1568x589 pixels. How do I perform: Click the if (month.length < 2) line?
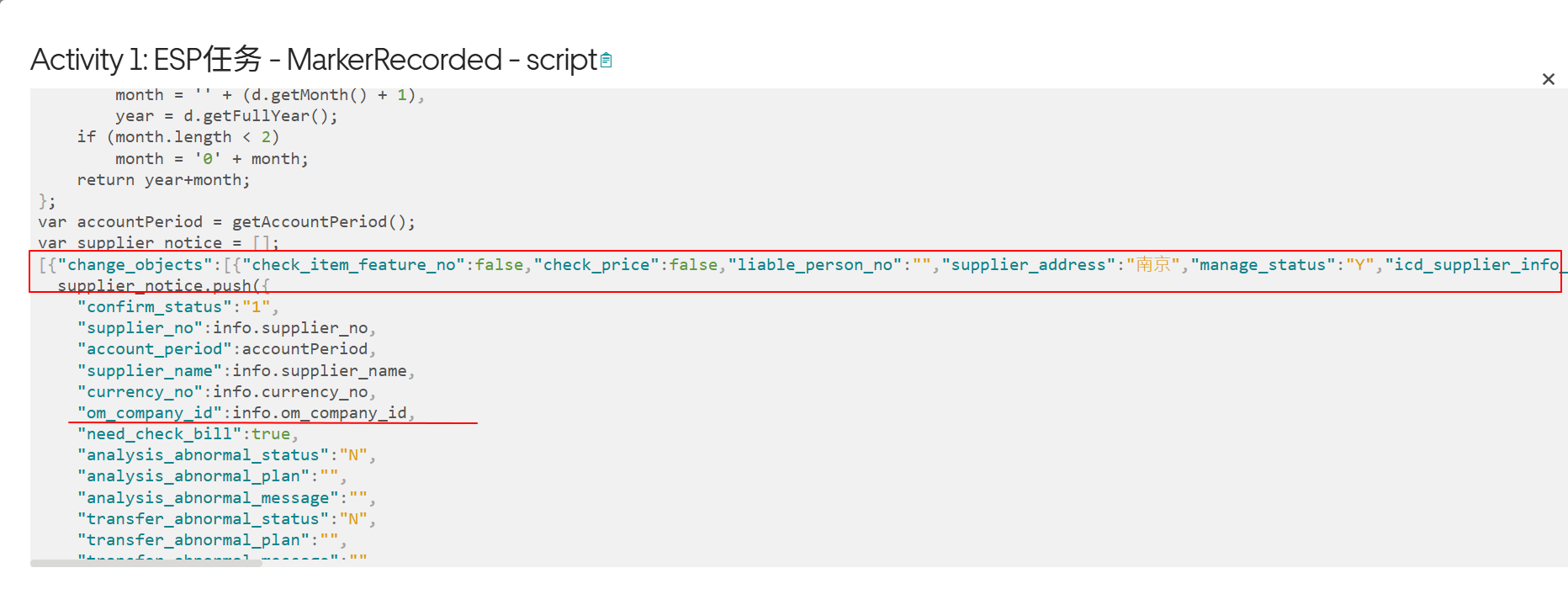click(178, 136)
